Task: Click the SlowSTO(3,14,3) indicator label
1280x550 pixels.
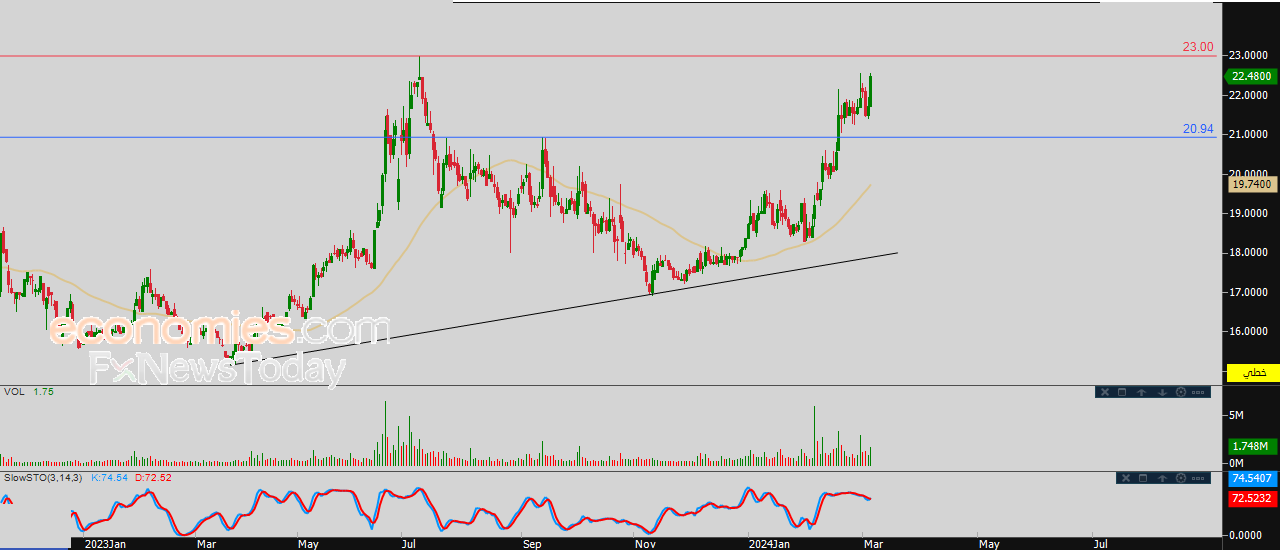Action: (x=43, y=478)
